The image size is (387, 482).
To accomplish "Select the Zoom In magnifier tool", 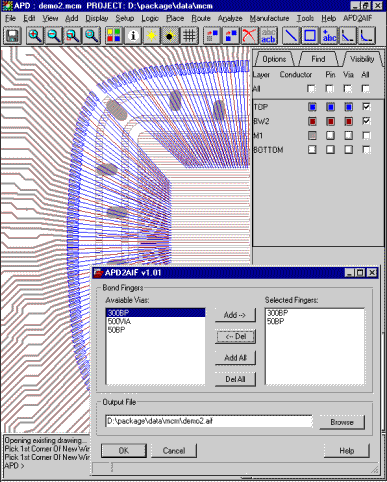I will 35,35.
